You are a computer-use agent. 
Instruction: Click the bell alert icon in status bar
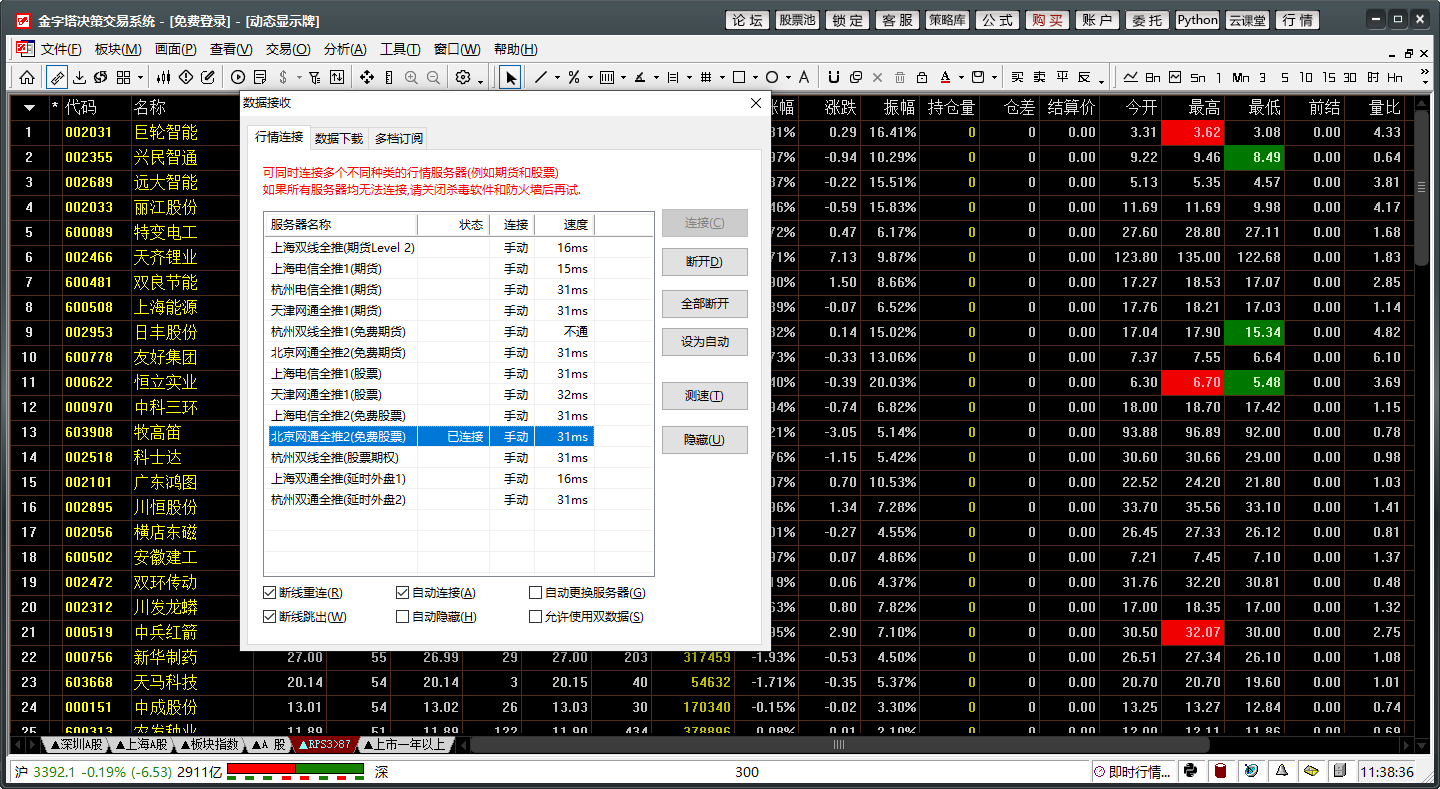pos(1281,771)
